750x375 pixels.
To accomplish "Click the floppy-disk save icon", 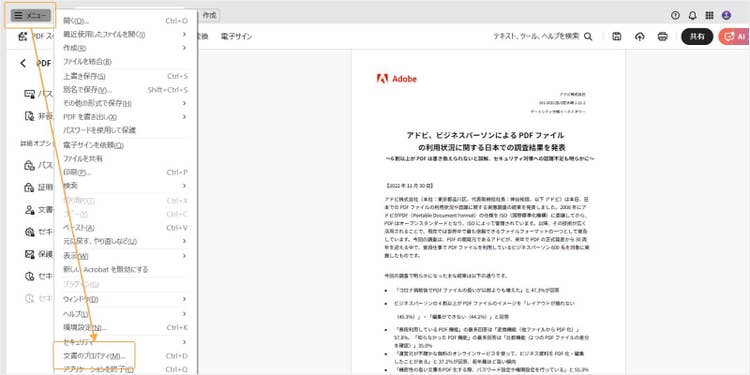I will point(617,37).
